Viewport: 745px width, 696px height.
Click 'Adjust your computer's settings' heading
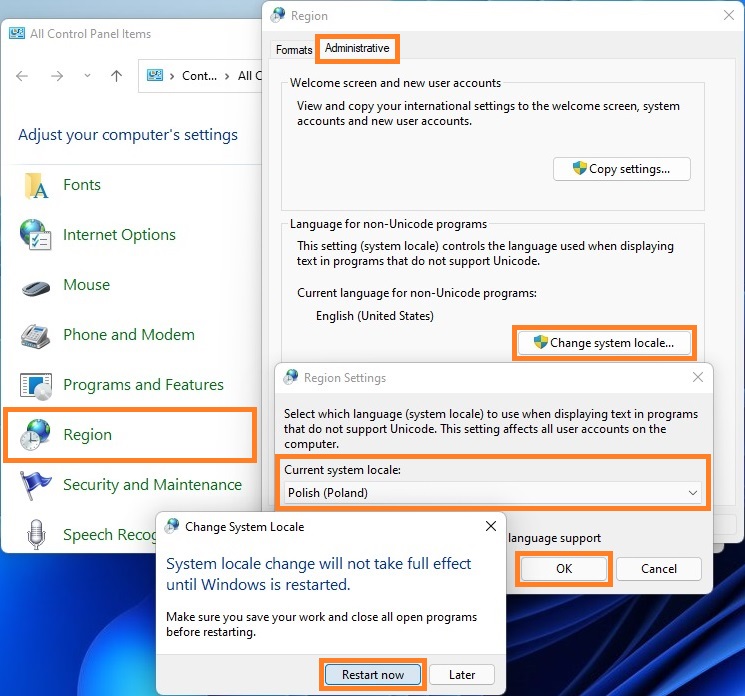coord(128,135)
